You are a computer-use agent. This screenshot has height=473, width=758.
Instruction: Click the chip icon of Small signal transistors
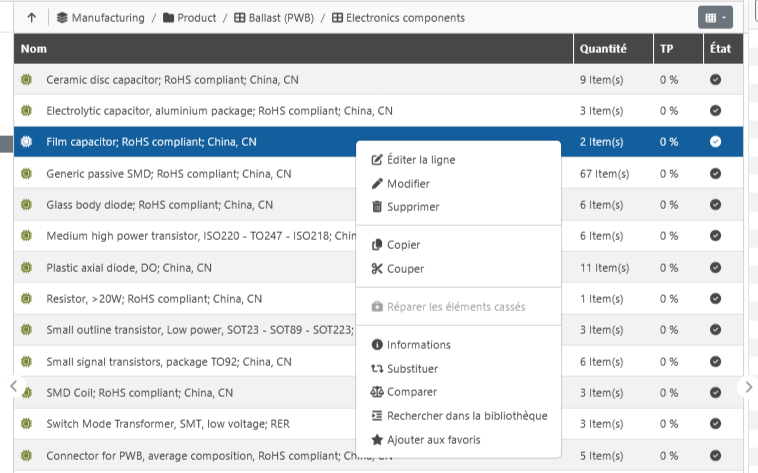(x=27, y=361)
